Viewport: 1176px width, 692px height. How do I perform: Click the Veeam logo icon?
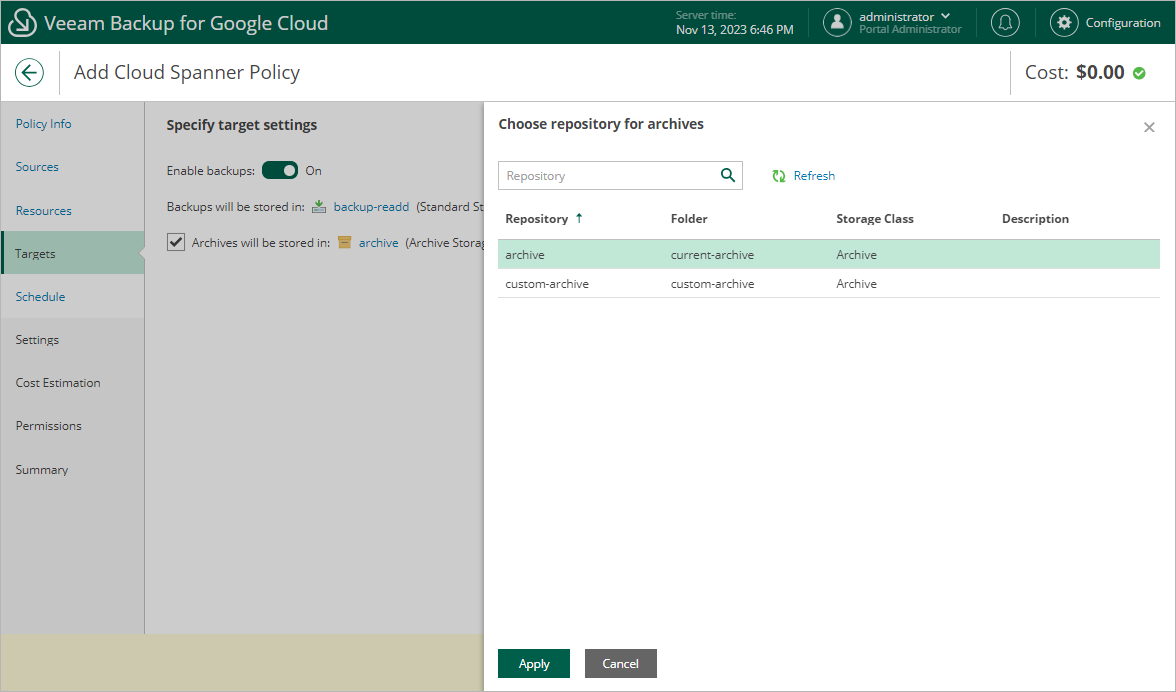coord(22,22)
